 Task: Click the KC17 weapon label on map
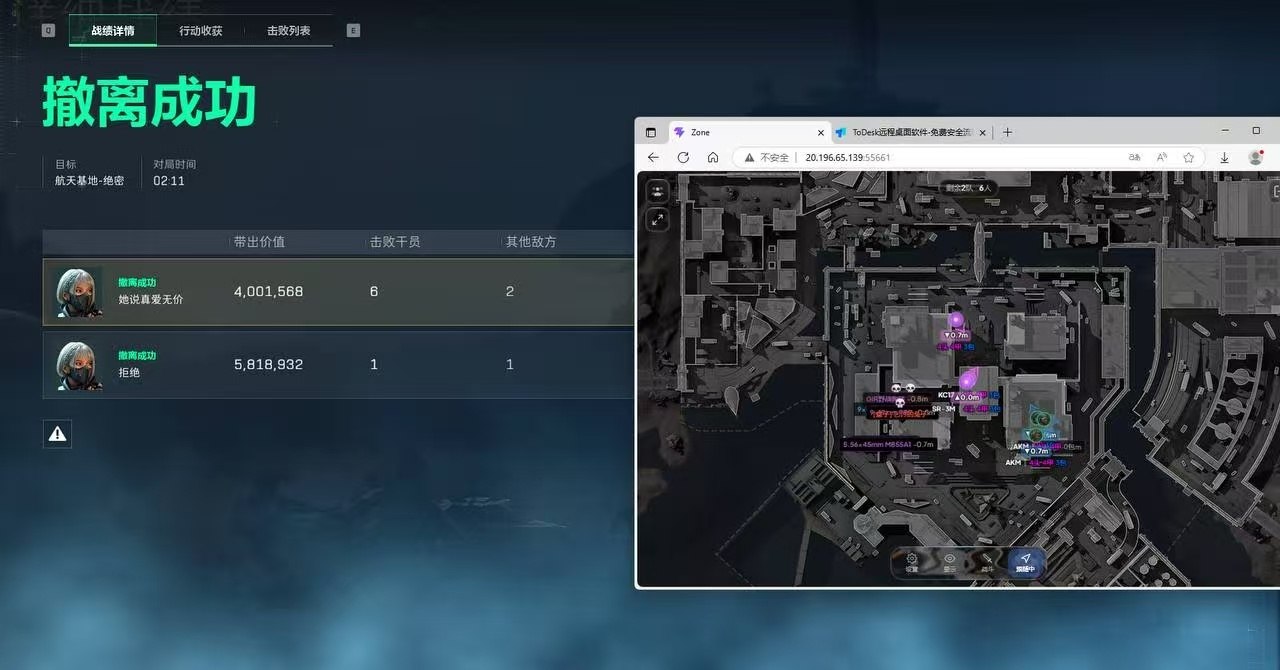(946, 395)
